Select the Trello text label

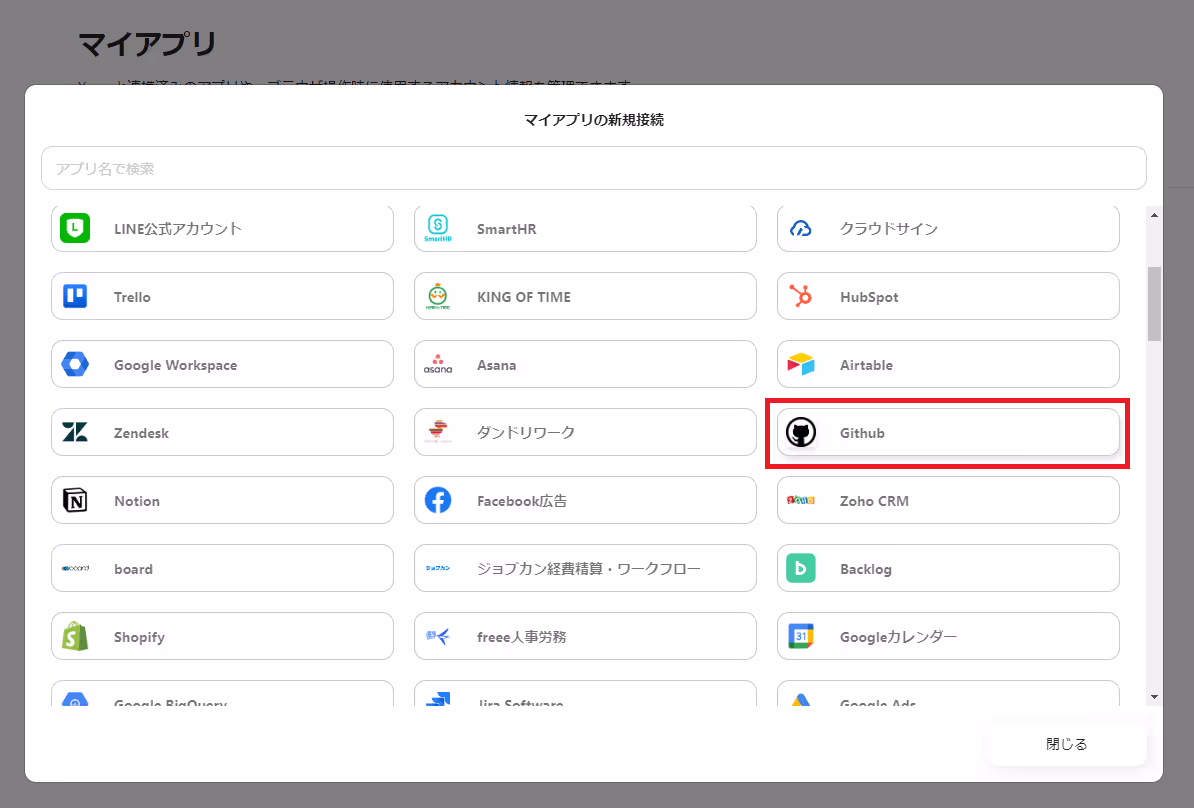click(x=132, y=297)
